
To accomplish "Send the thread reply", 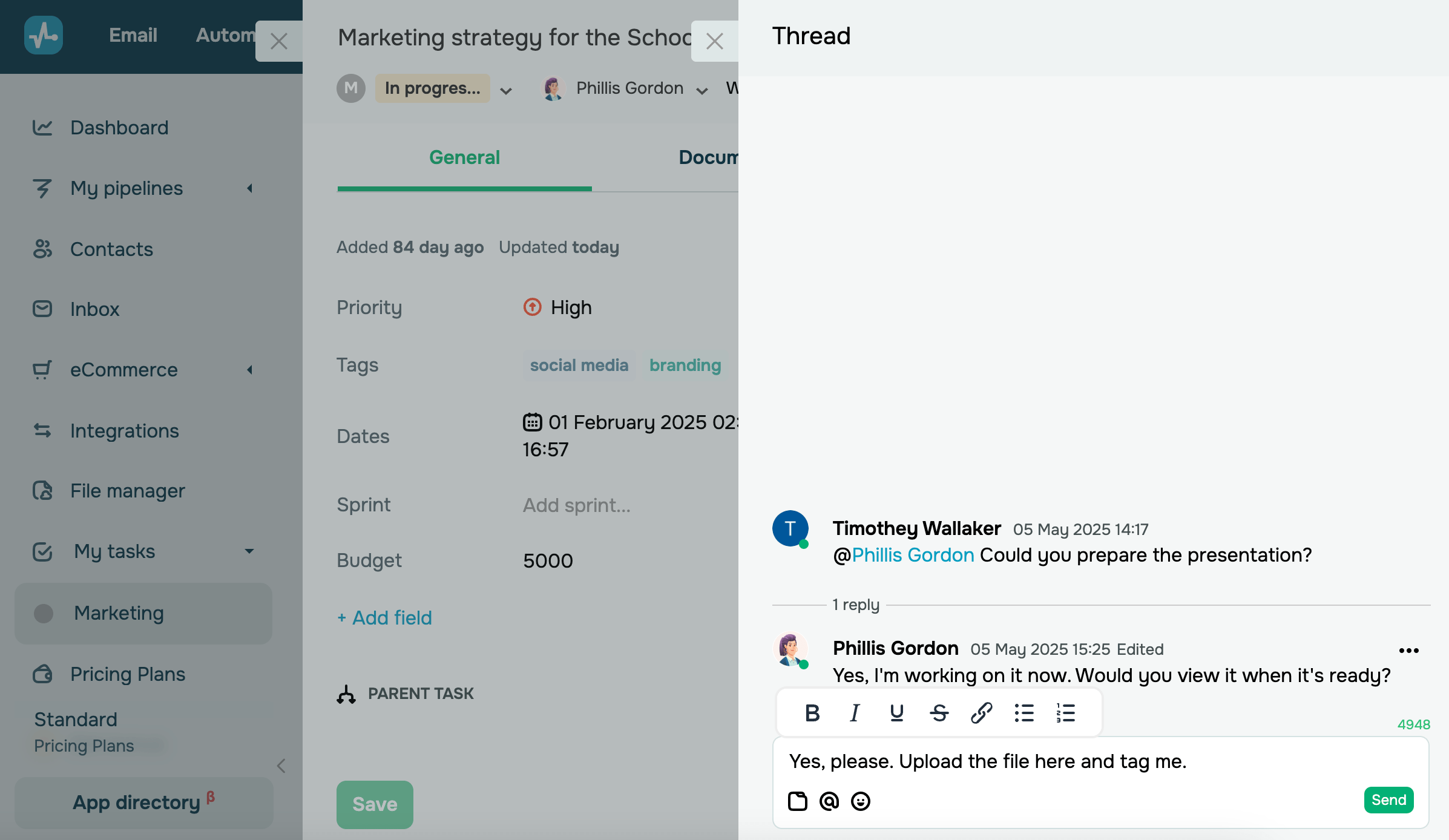I will pyautogui.click(x=1388, y=800).
